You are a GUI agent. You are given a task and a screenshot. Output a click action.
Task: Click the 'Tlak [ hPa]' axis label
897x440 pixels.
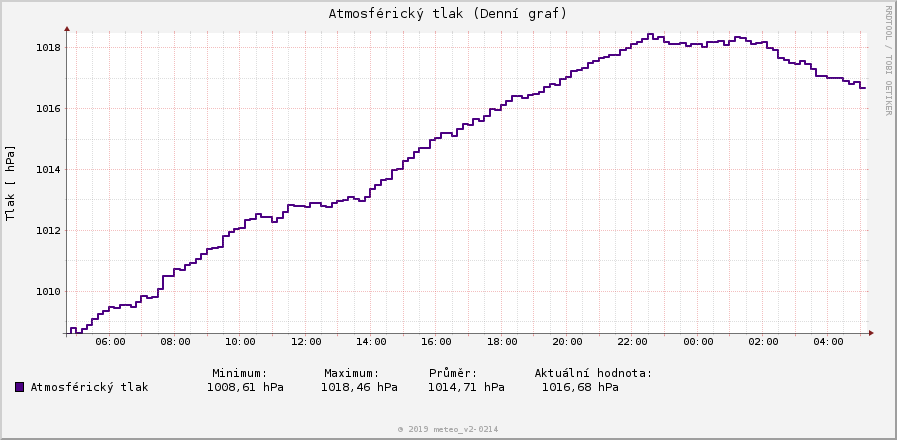pyautogui.click(x=11, y=182)
